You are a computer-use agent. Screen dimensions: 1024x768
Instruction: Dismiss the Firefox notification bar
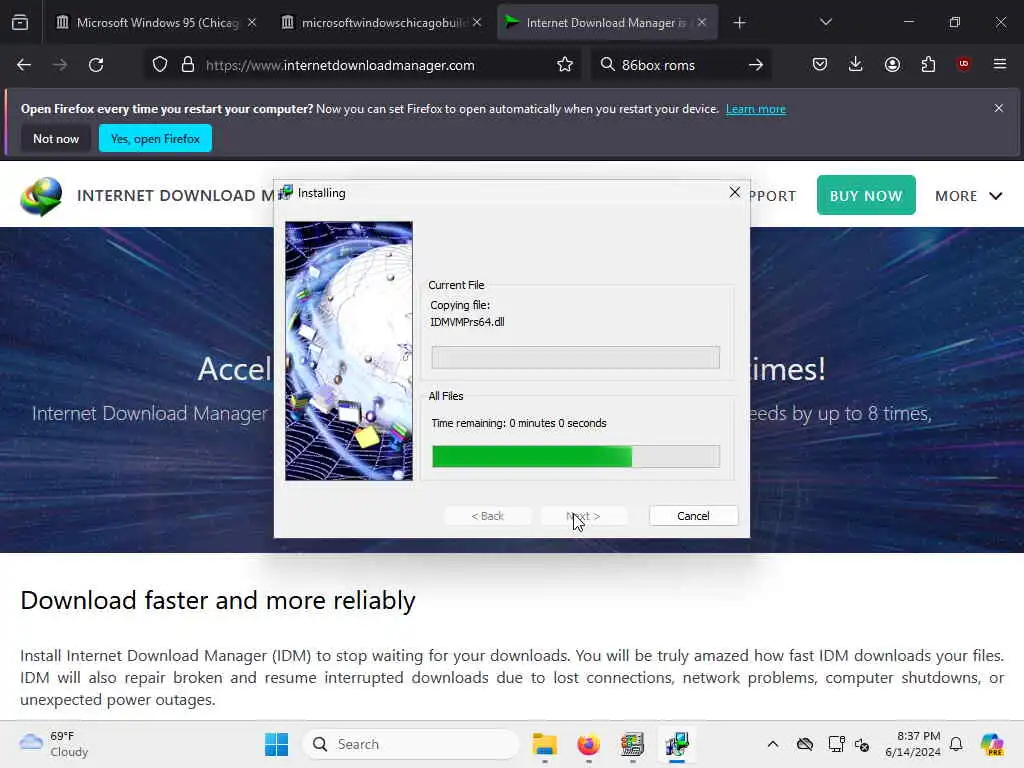[x=999, y=108]
